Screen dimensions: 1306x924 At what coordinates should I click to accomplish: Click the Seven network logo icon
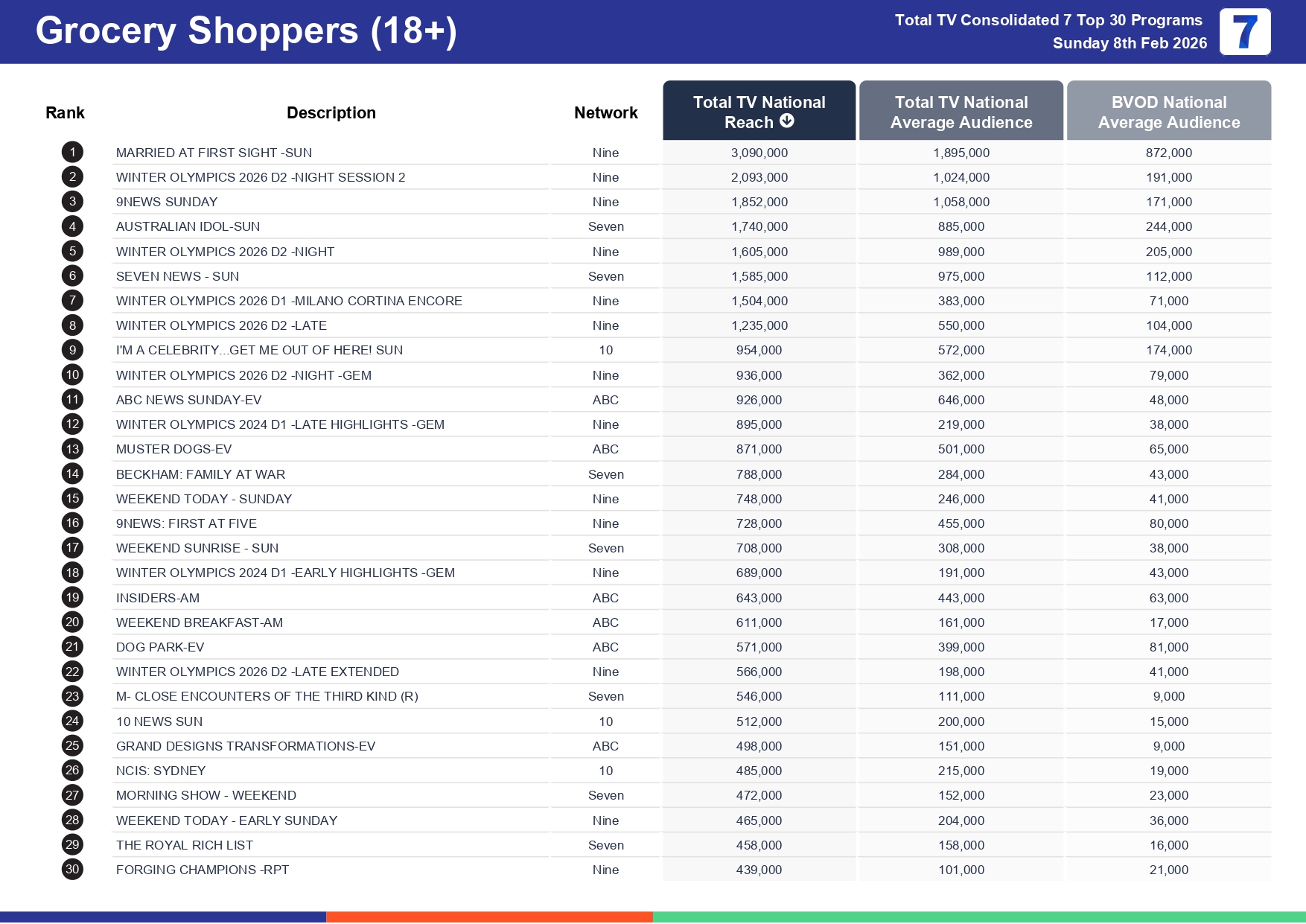coord(1244,32)
